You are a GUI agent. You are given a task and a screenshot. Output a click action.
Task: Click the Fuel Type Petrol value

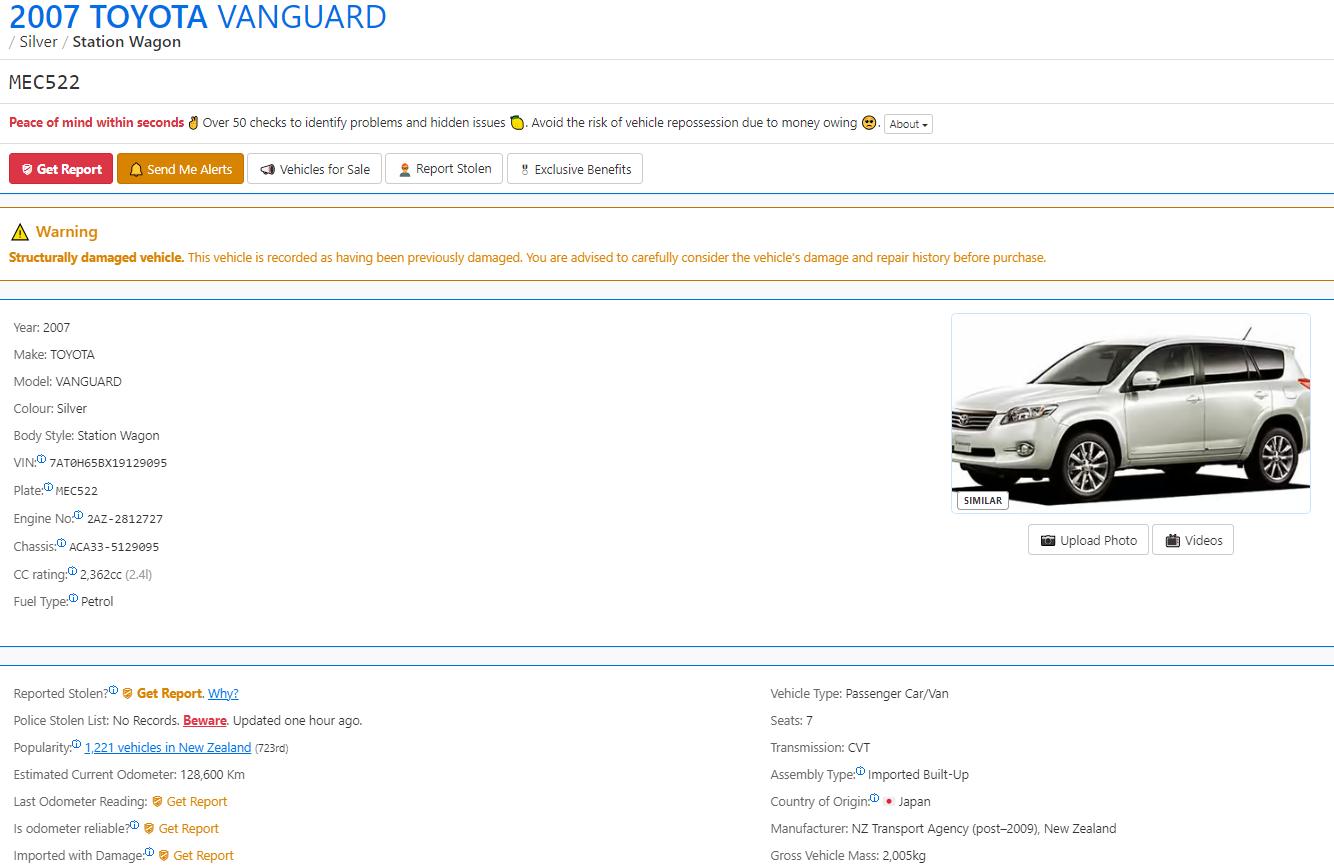pyautogui.click(x=97, y=602)
